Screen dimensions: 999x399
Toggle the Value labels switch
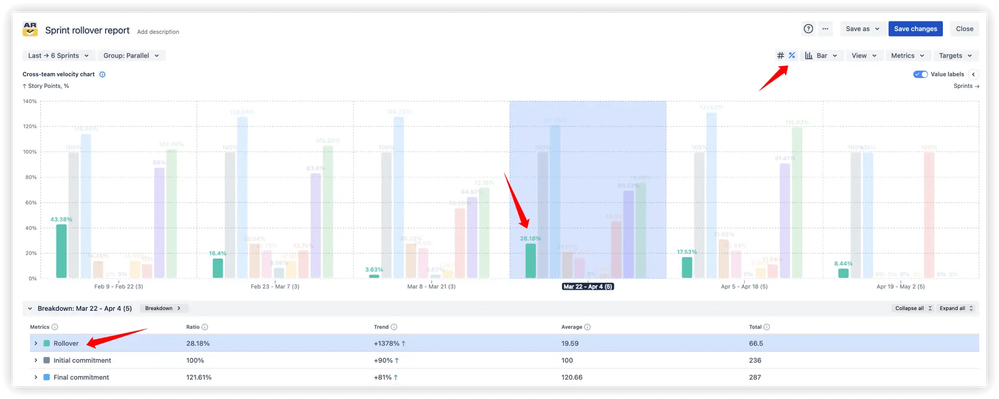click(x=920, y=75)
